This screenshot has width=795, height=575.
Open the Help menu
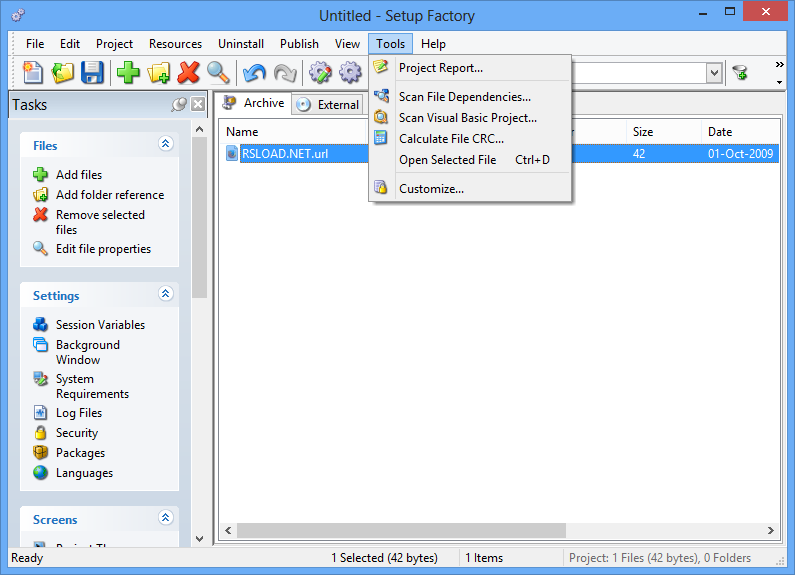[433, 44]
